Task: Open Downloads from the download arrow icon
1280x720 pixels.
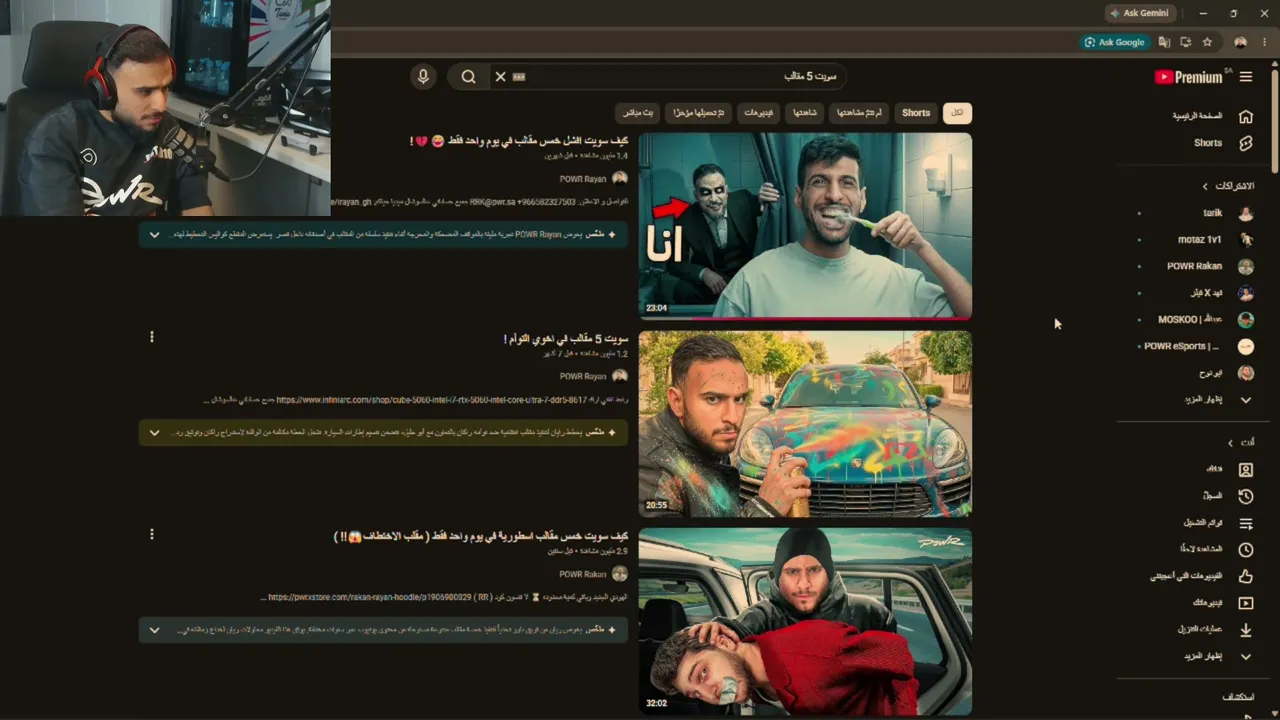Action: pos(1246,630)
